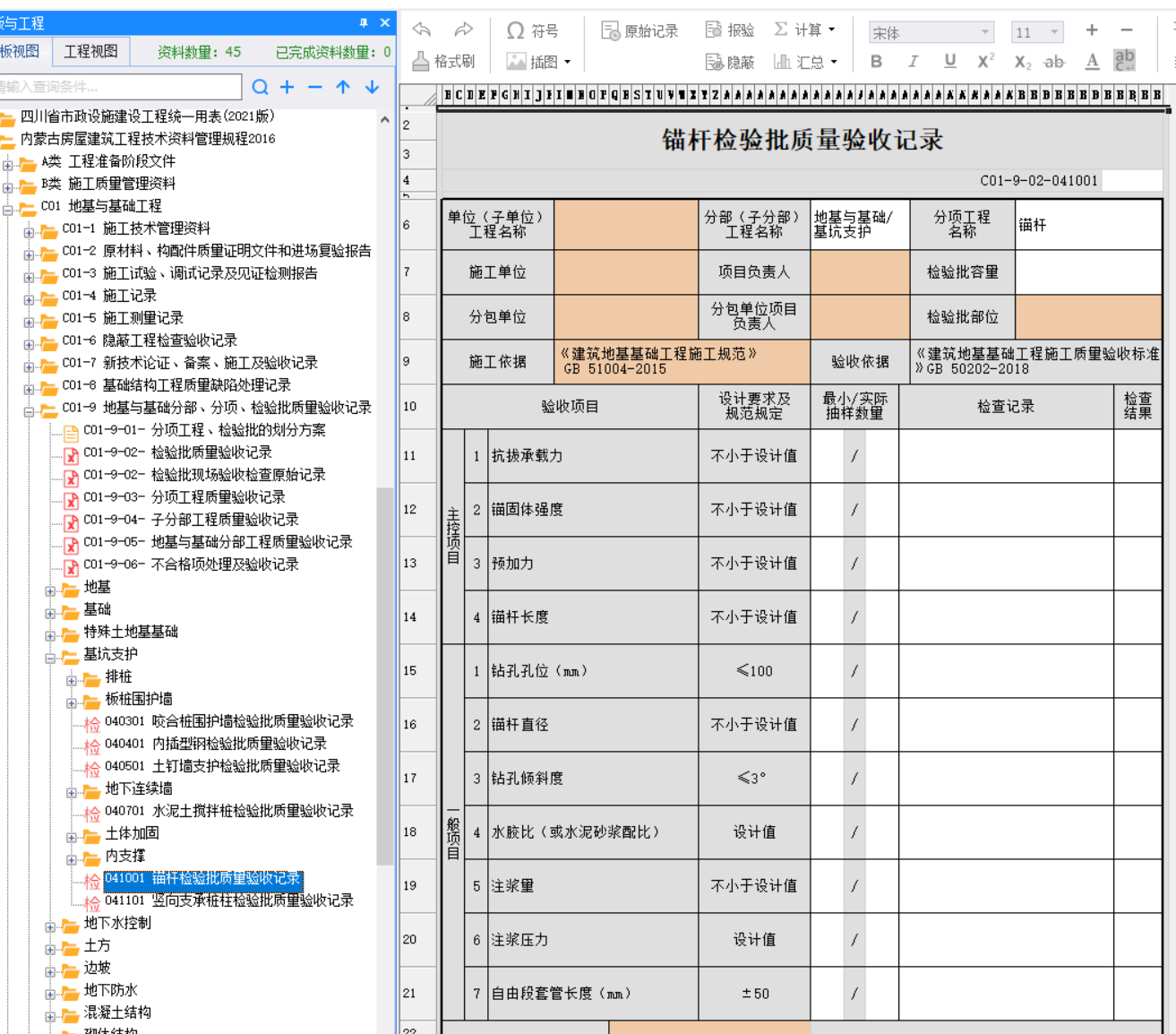1176x1034 pixels.
Task: Click the 报验 inspection request button
Action: [x=730, y=30]
